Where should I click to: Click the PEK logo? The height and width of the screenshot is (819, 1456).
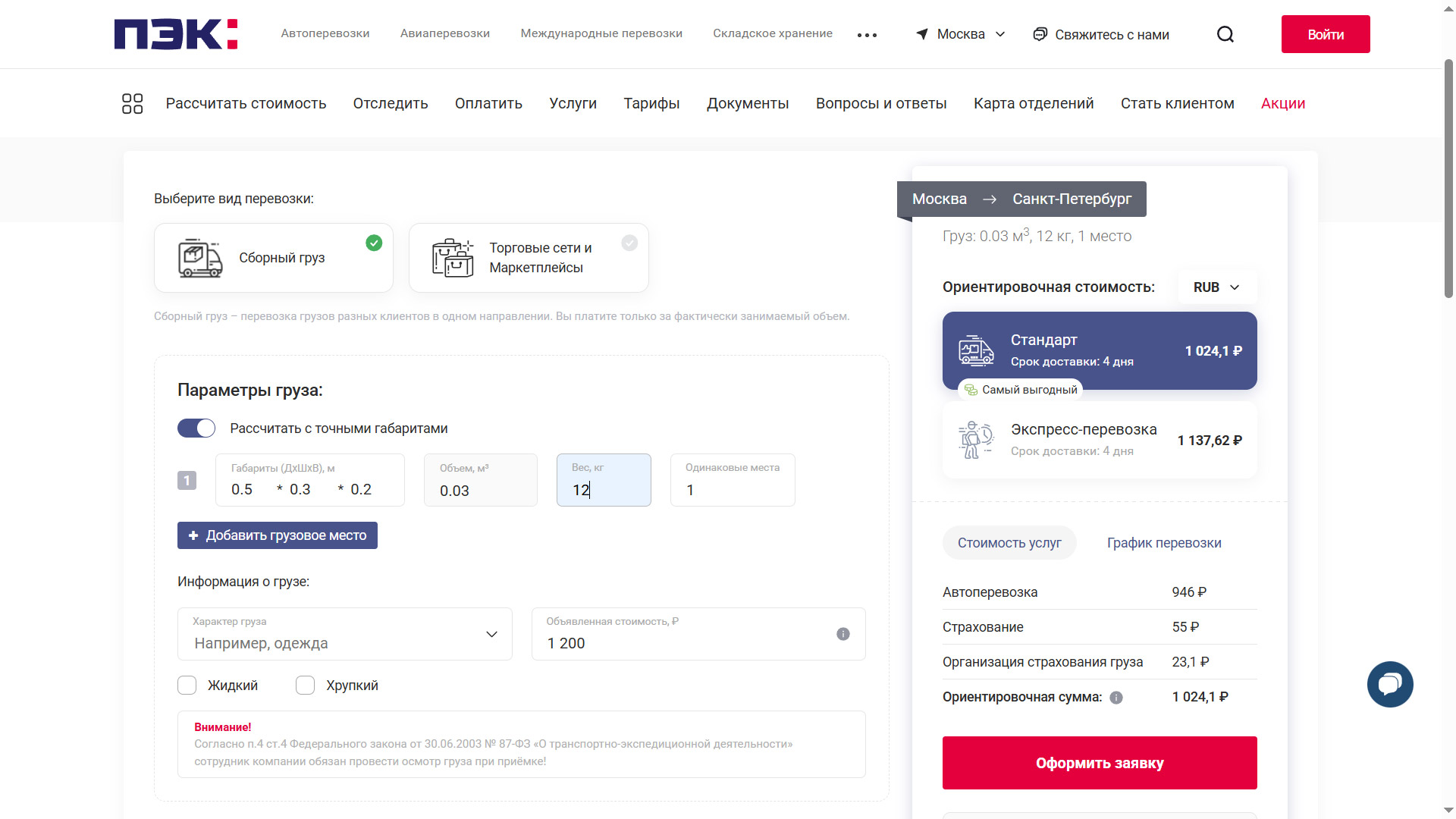click(176, 34)
